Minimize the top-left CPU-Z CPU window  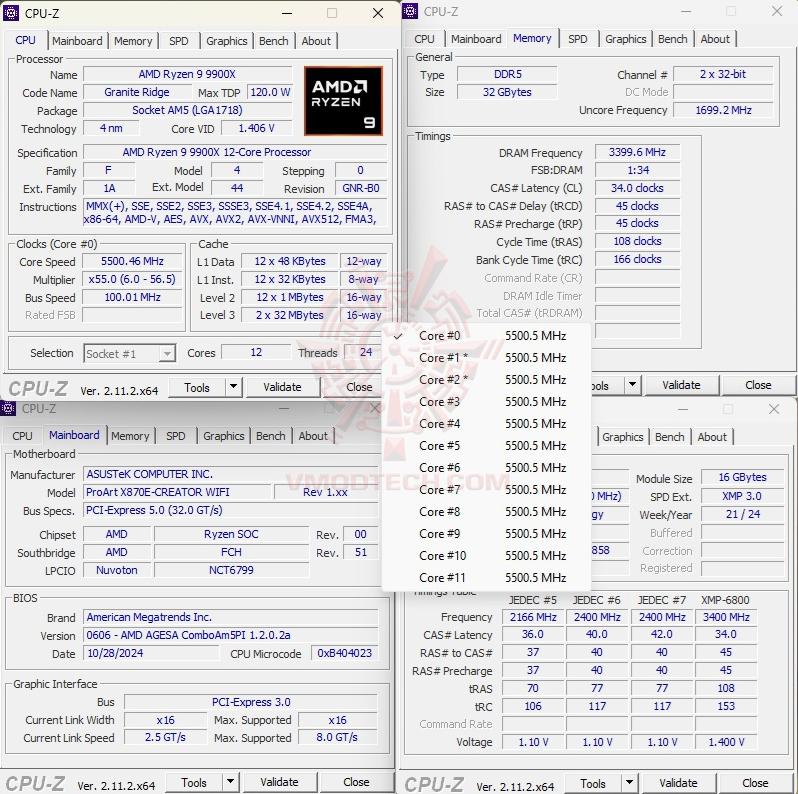[287, 13]
